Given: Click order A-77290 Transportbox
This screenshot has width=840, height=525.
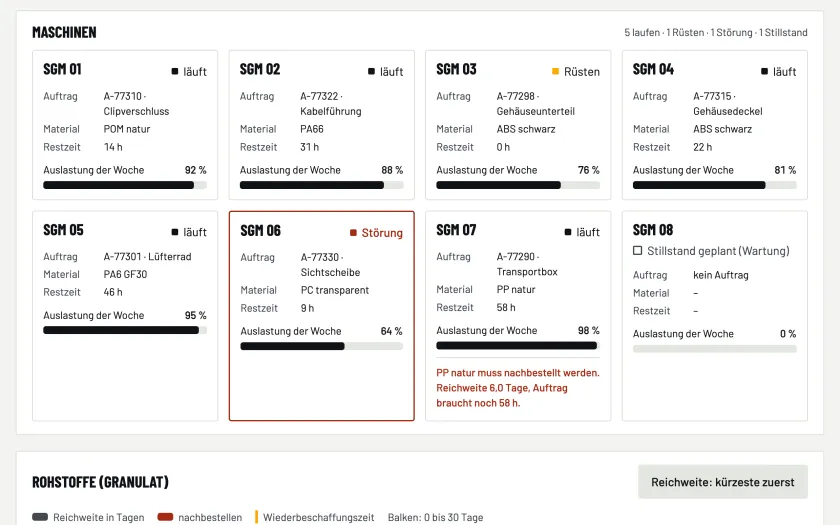Looking at the screenshot, I should click(x=527, y=264).
